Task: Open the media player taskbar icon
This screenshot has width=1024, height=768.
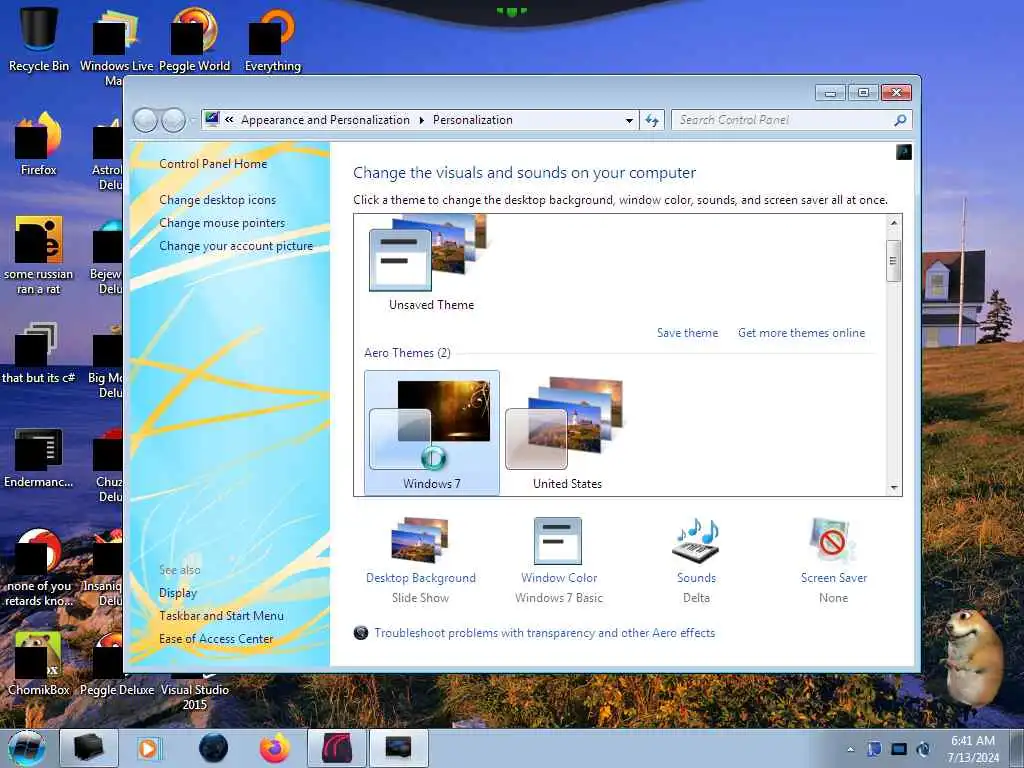Action: pyautogui.click(x=150, y=748)
